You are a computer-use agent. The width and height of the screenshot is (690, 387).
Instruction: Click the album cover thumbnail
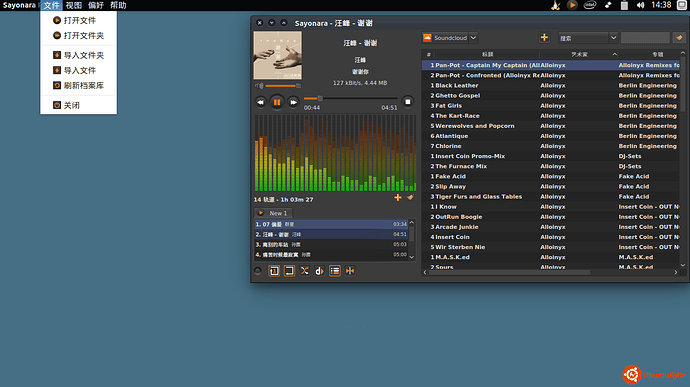(x=278, y=55)
